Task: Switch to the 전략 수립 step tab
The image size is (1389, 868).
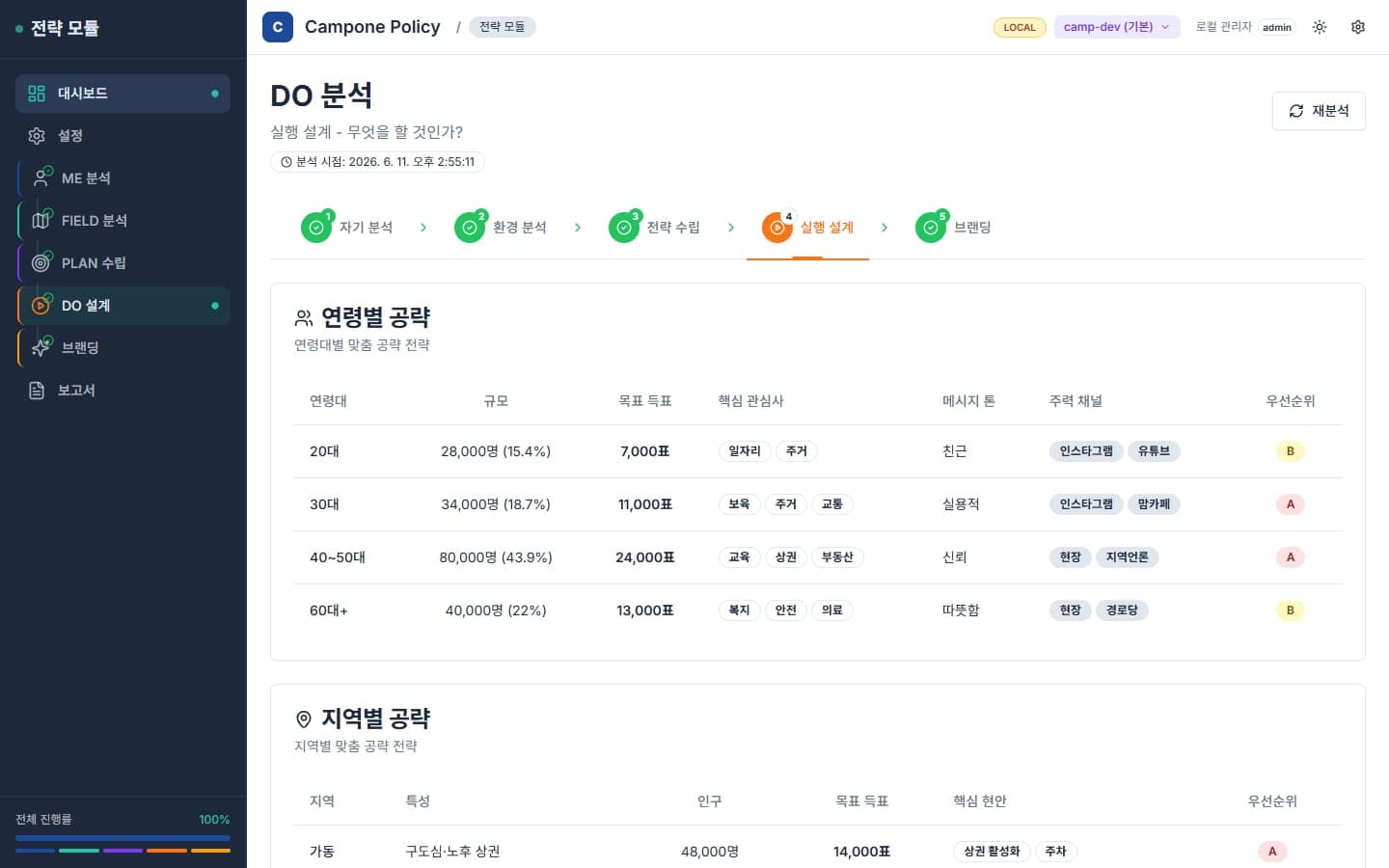Action: point(655,228)
